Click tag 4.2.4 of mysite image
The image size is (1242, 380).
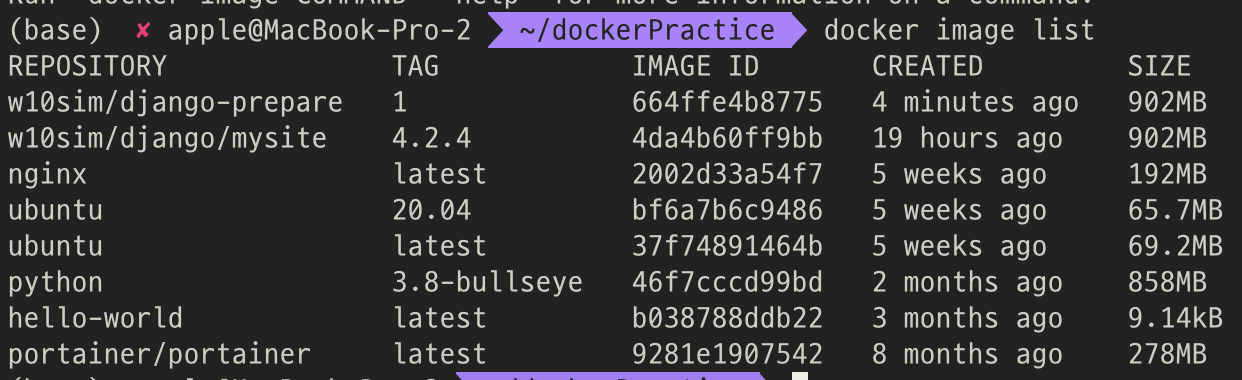(x=432, y=139)
